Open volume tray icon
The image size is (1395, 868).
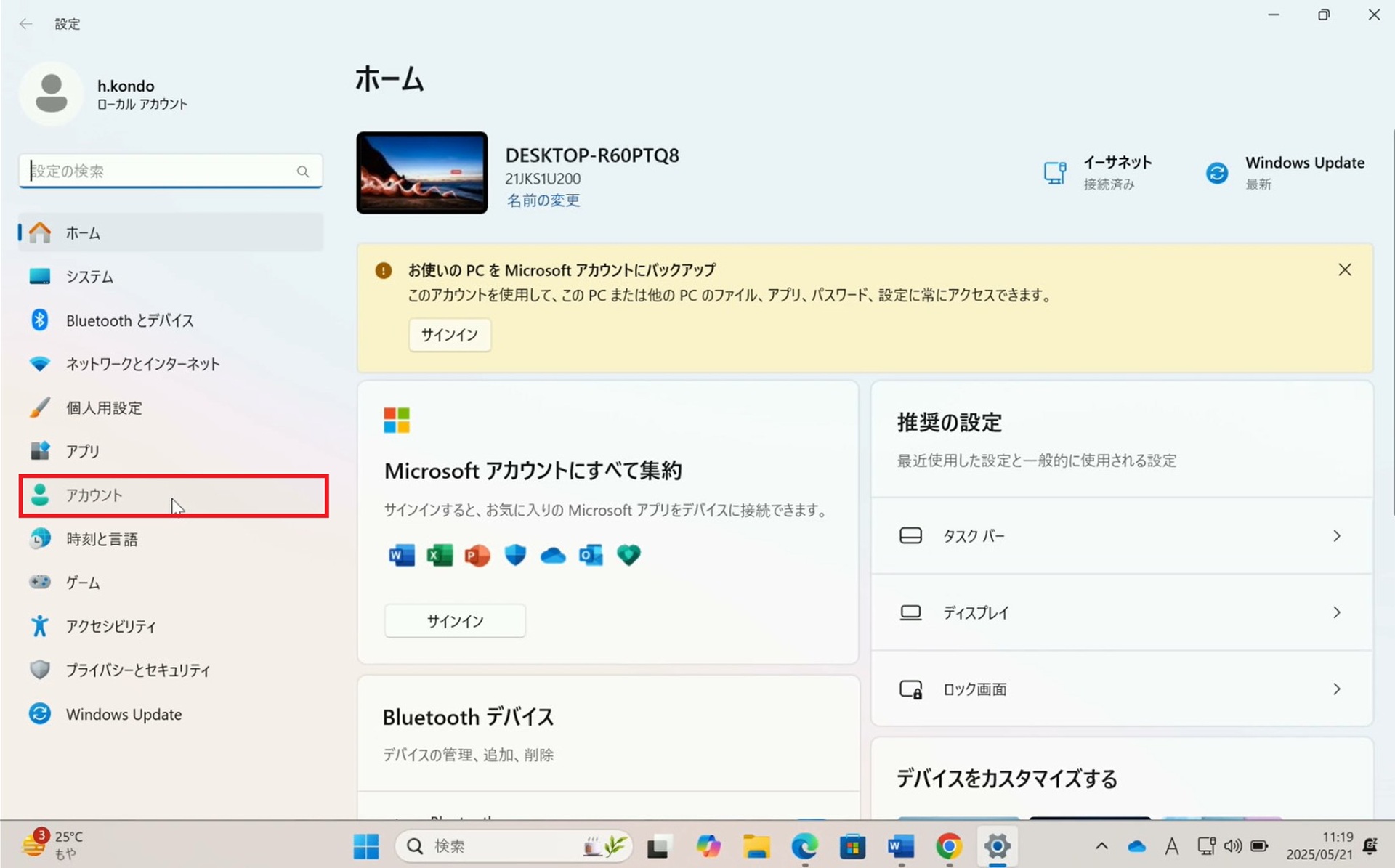[1233, 846]
